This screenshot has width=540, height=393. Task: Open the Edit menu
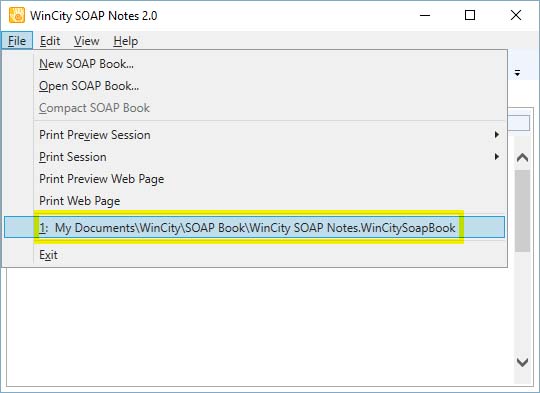click(x=50, y=41)
